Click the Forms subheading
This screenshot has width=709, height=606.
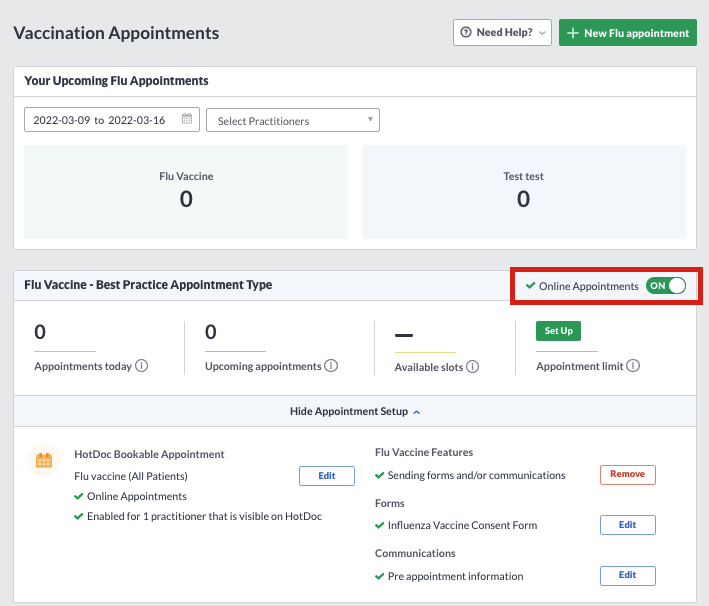[x=389, y=503]
